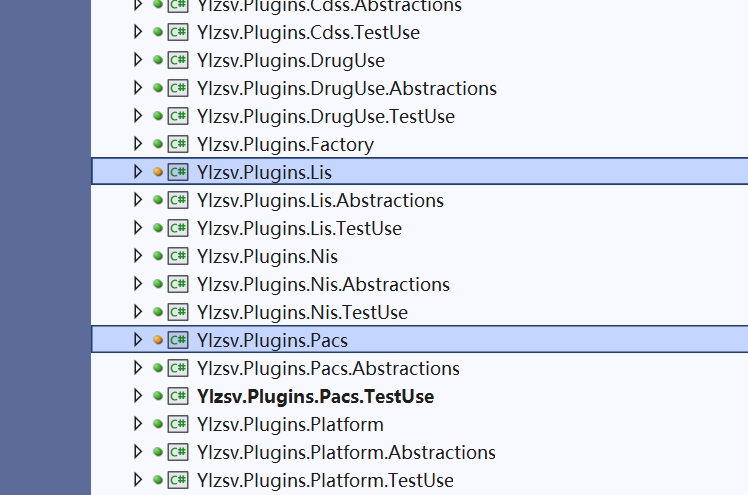Expand the Ylzsv.Plugins.Lis project node
The width and height of the screenshot is (748, 495).
139,172
